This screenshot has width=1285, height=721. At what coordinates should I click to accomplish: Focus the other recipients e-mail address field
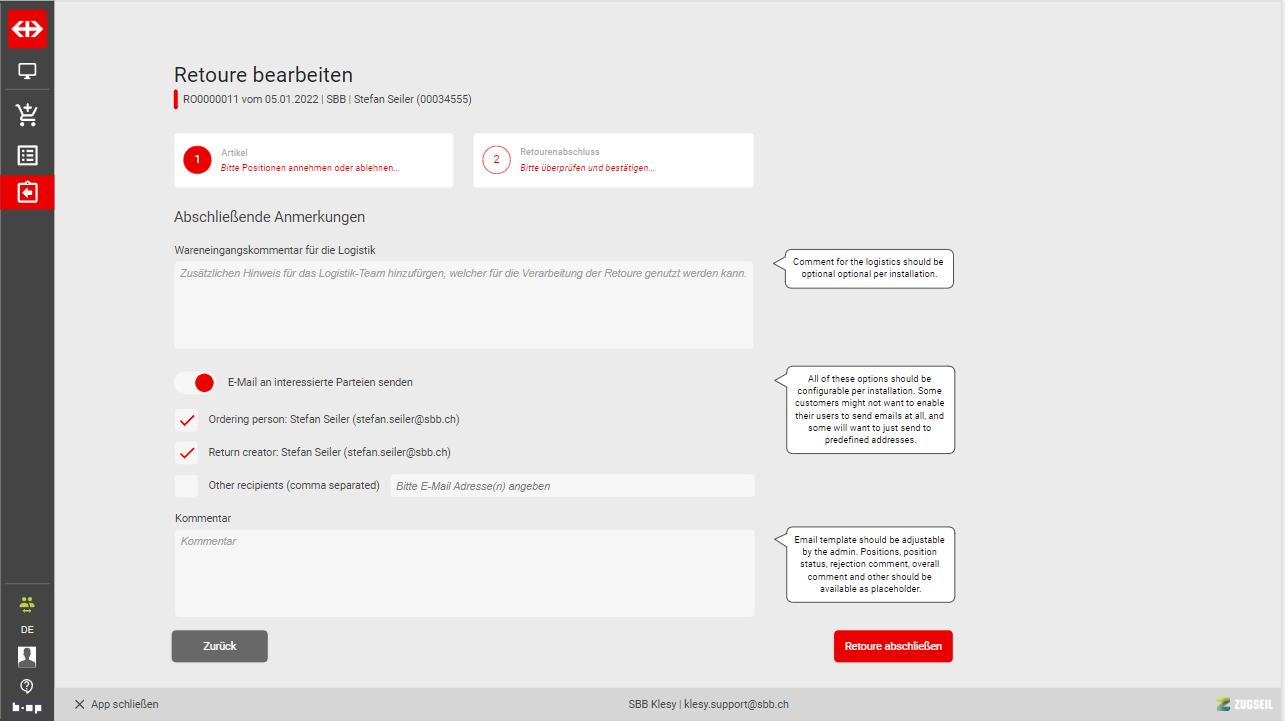[572, 486]
